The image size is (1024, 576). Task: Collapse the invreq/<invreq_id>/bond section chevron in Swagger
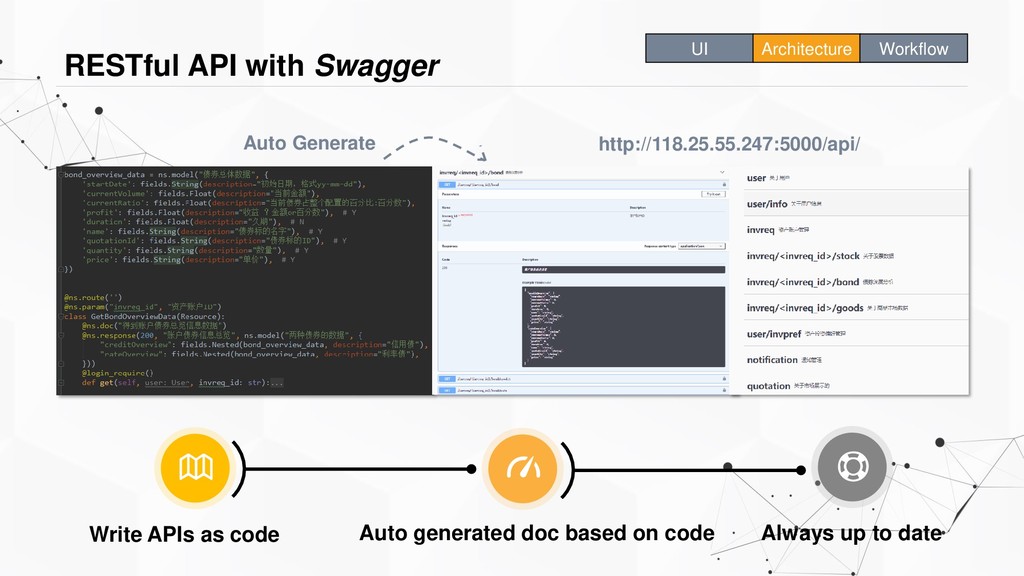pos(722,172)
